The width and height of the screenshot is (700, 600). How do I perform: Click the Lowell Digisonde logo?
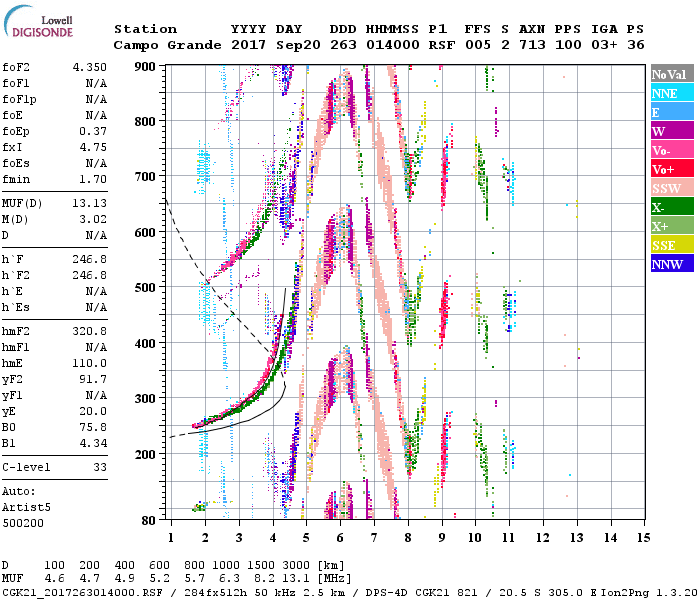coord(38,22)
